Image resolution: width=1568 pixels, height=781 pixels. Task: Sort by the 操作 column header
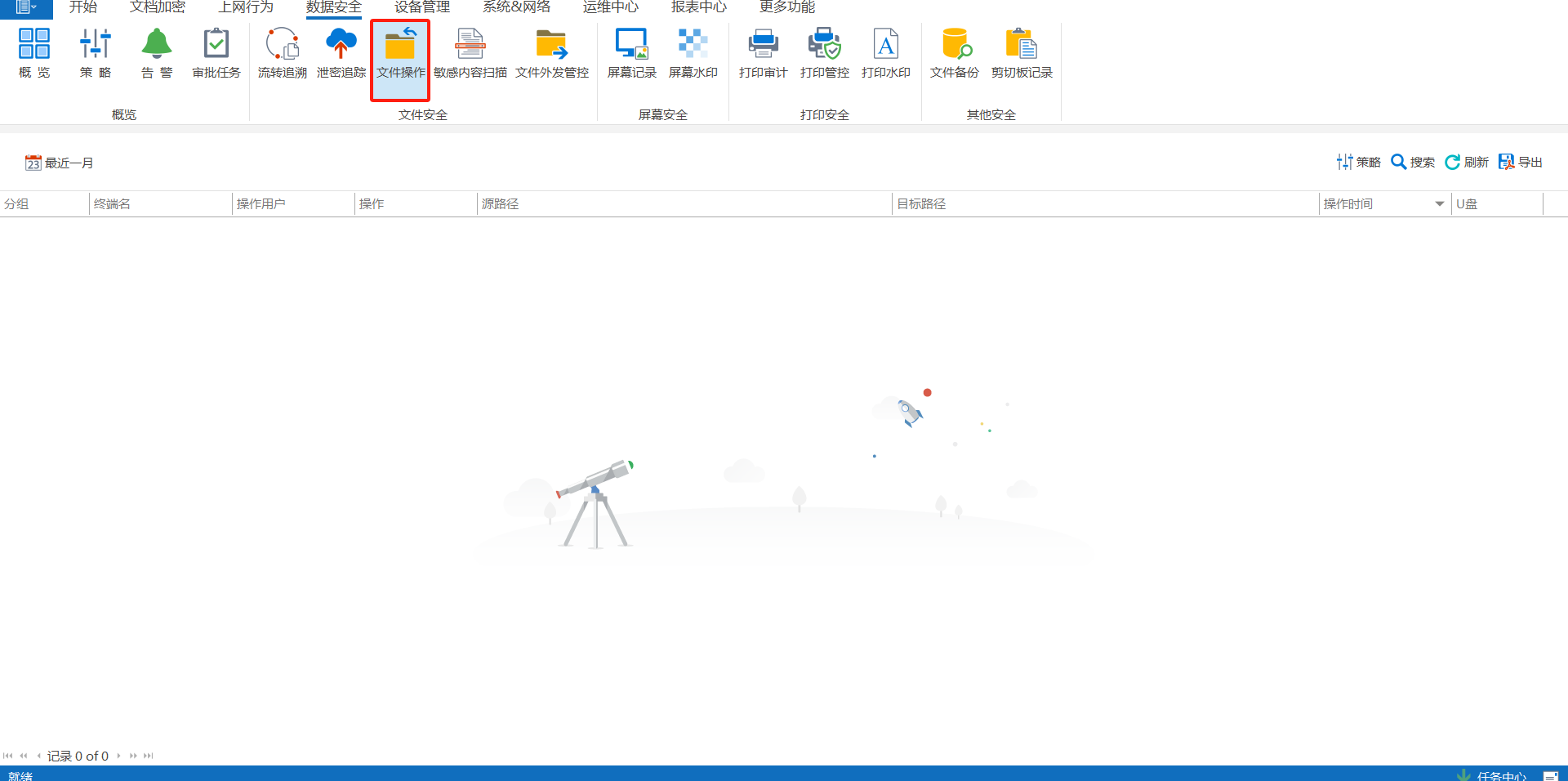click(x=416, y=203)
